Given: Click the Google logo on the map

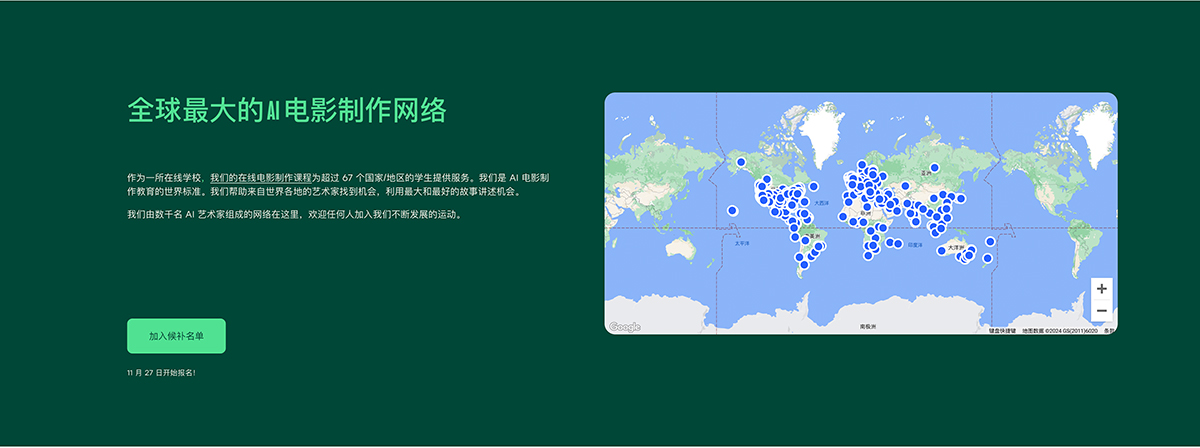Looking at the screenshot, I should click(x=625, y=327).
